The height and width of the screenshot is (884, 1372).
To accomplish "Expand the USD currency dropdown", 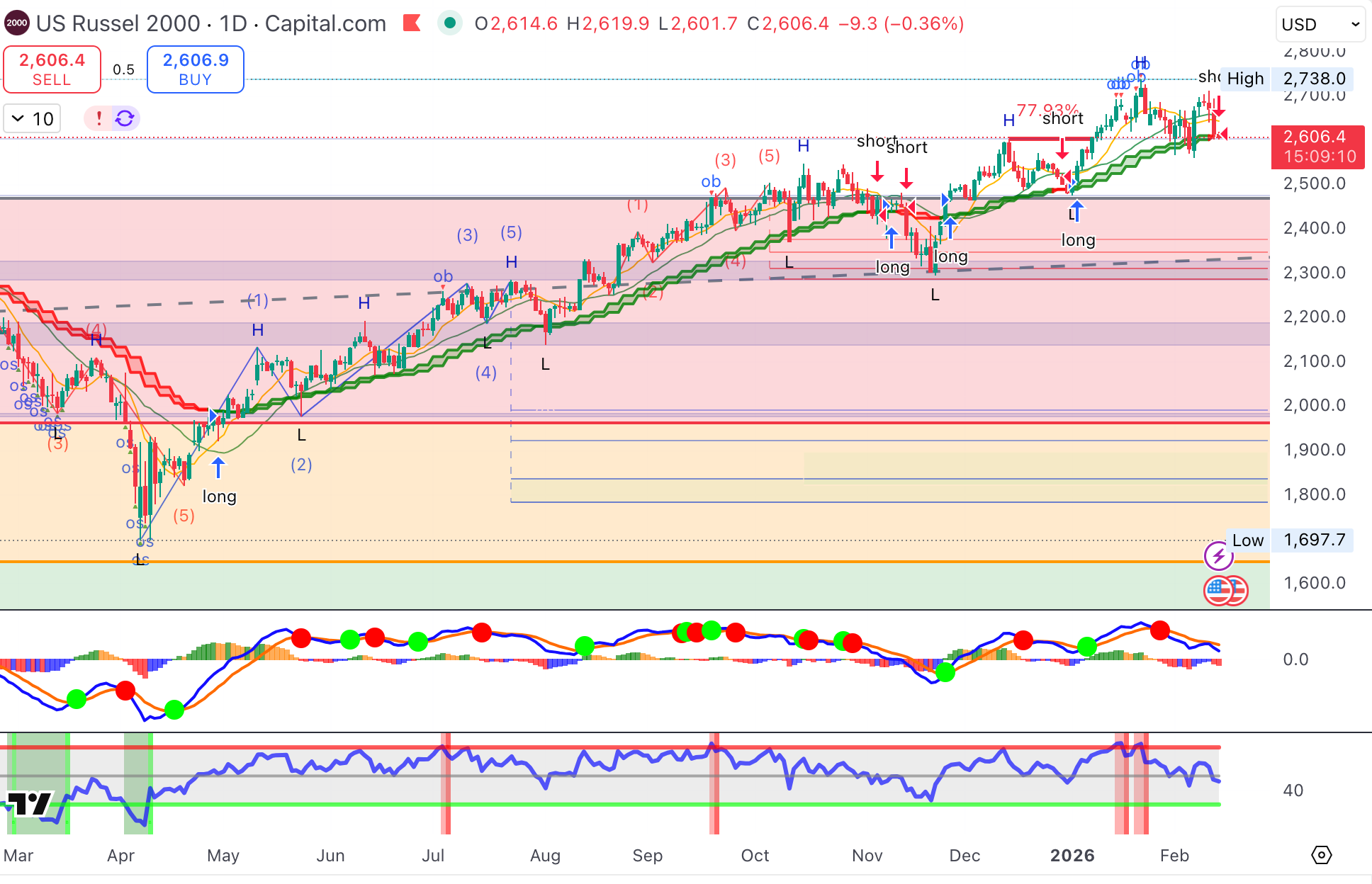I will (x=1320, y=24).
